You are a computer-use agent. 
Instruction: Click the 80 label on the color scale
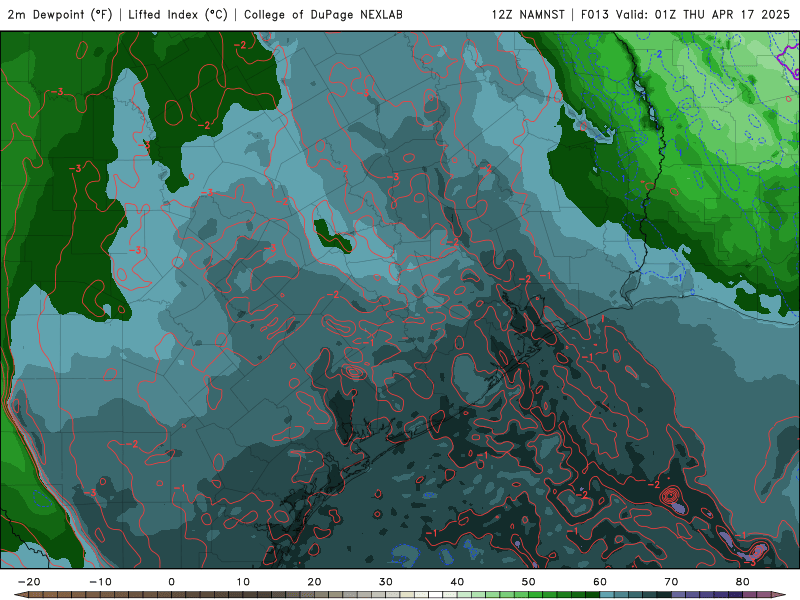[x=743, y=582]
